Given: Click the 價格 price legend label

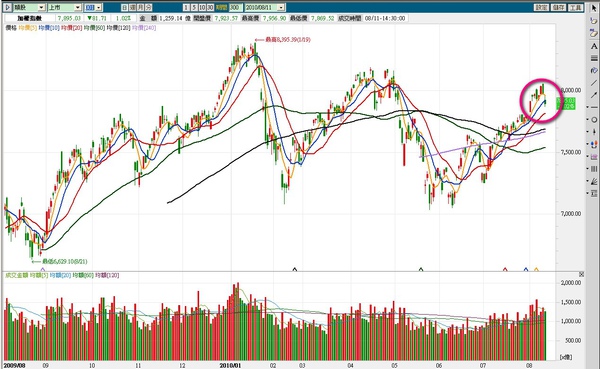Looking at the screenshot, I should point(11,28).
